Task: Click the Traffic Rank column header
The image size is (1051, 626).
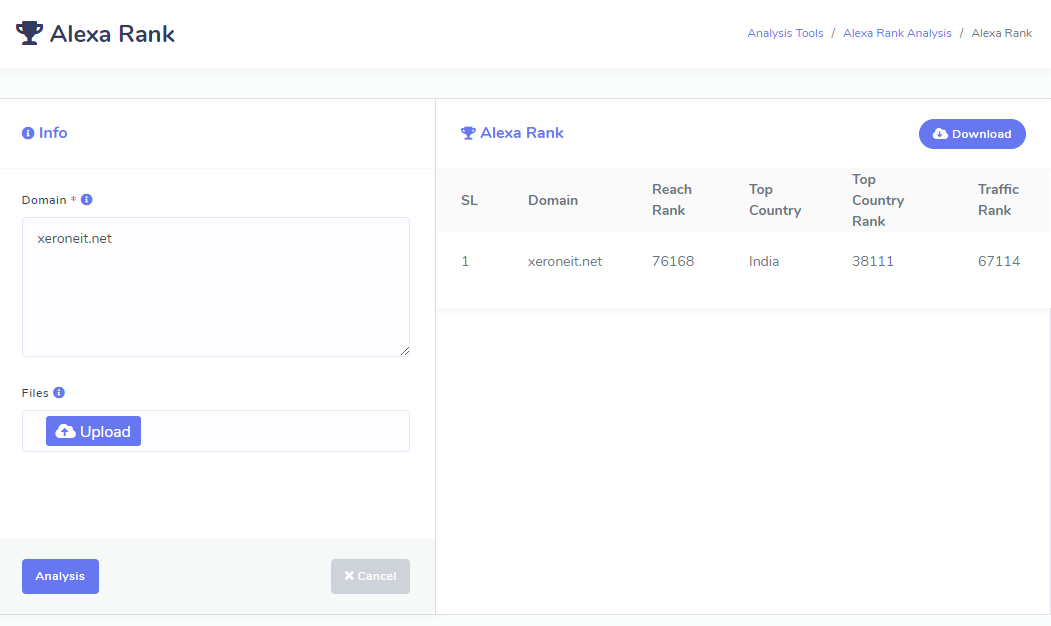Action: tap(998, 200)
